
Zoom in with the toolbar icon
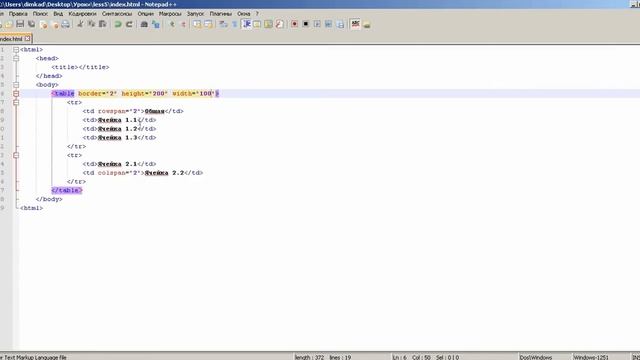(172, 24)
